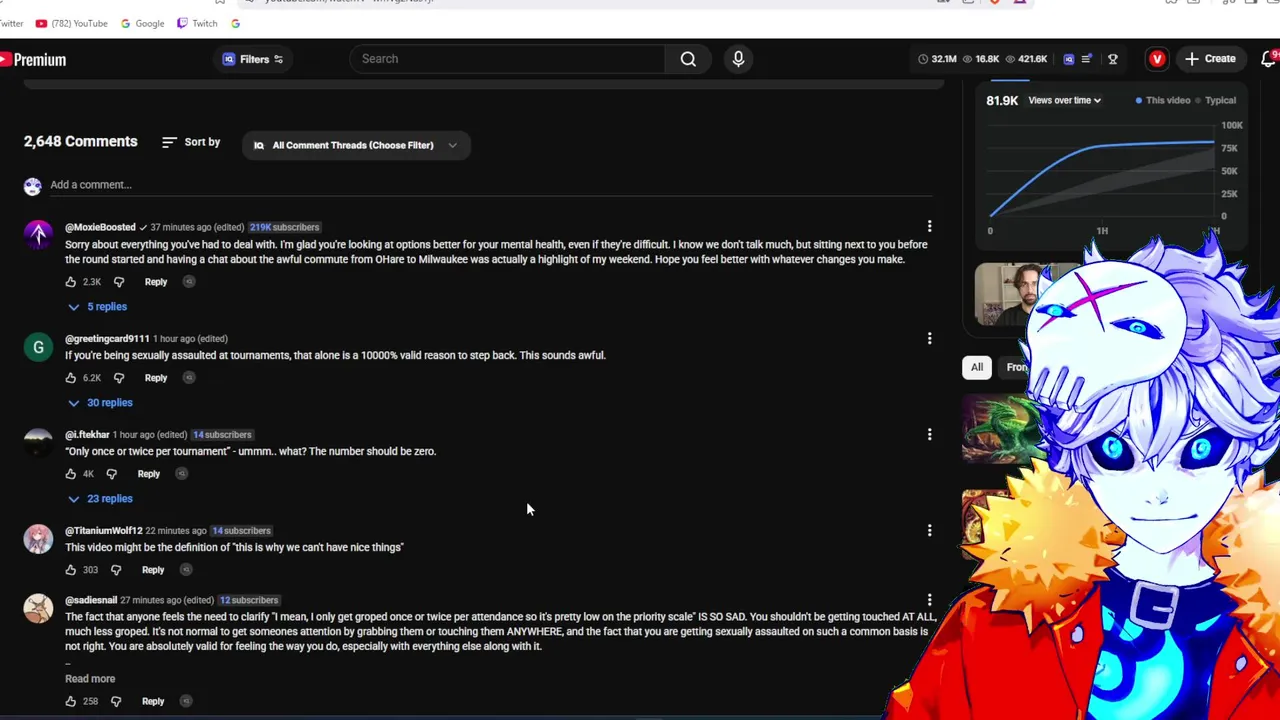1280x720 pixels.
Task: Open @TitaniumWolf12 channel link
Action: tap(103, 531)
